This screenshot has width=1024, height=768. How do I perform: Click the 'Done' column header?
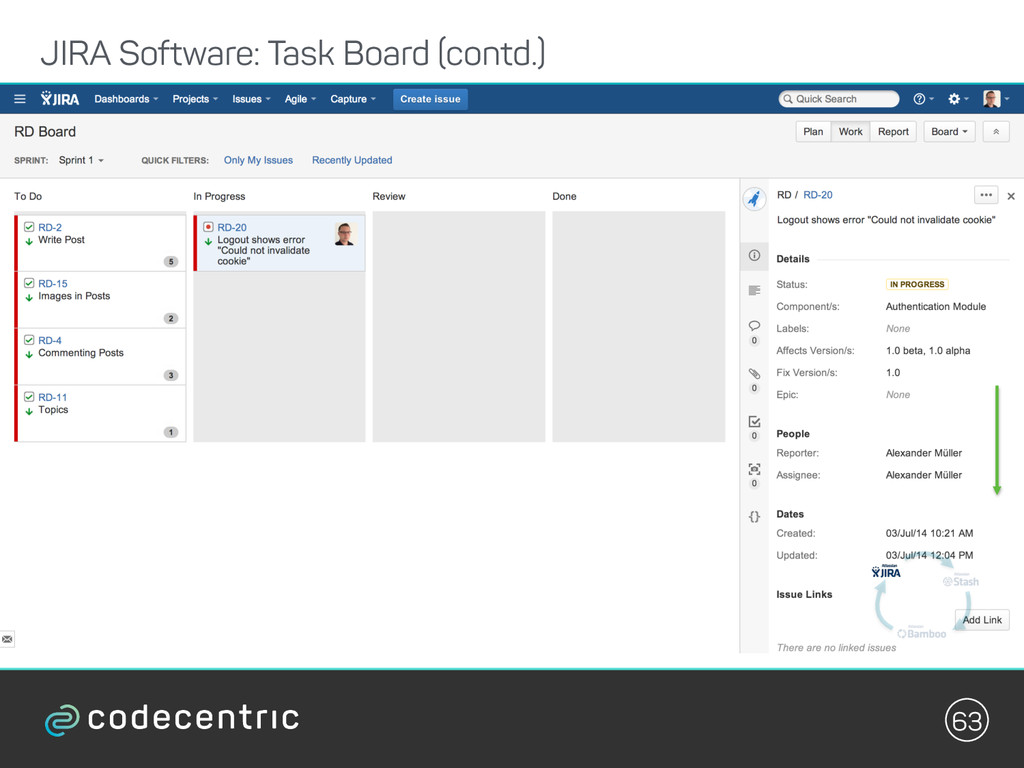[x=564, y=196]
